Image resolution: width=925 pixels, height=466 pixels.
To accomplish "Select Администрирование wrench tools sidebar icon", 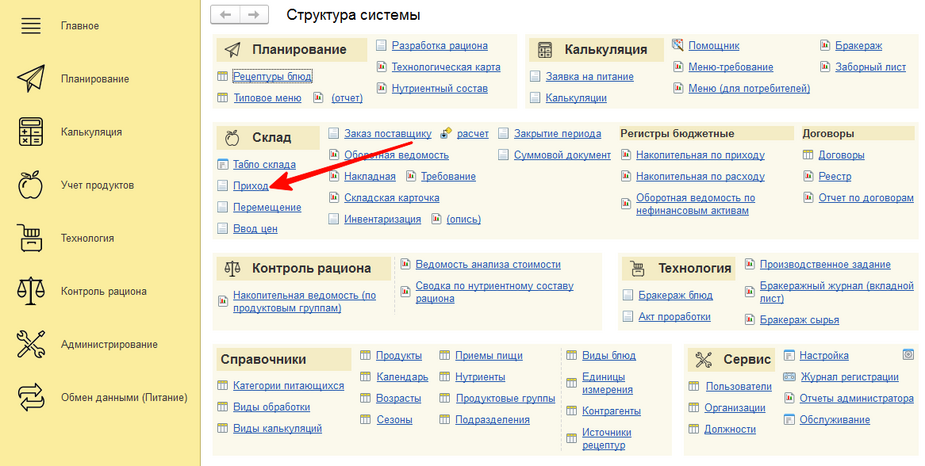I will click(x=31, y=344).
